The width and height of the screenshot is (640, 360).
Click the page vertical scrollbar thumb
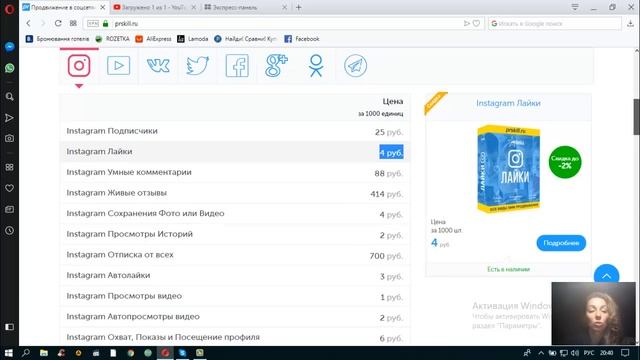point(636,116)
